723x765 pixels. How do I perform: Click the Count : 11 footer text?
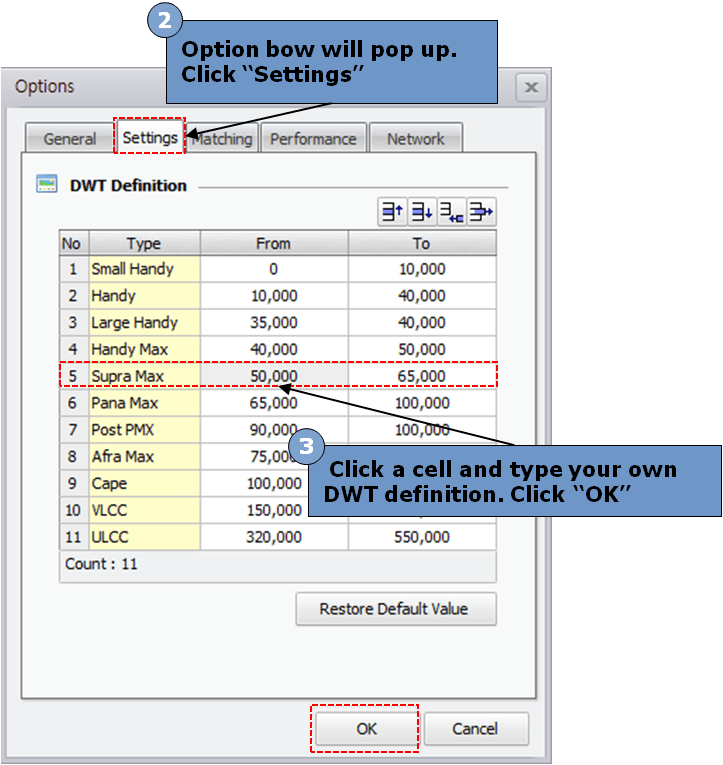pos(101,564)
